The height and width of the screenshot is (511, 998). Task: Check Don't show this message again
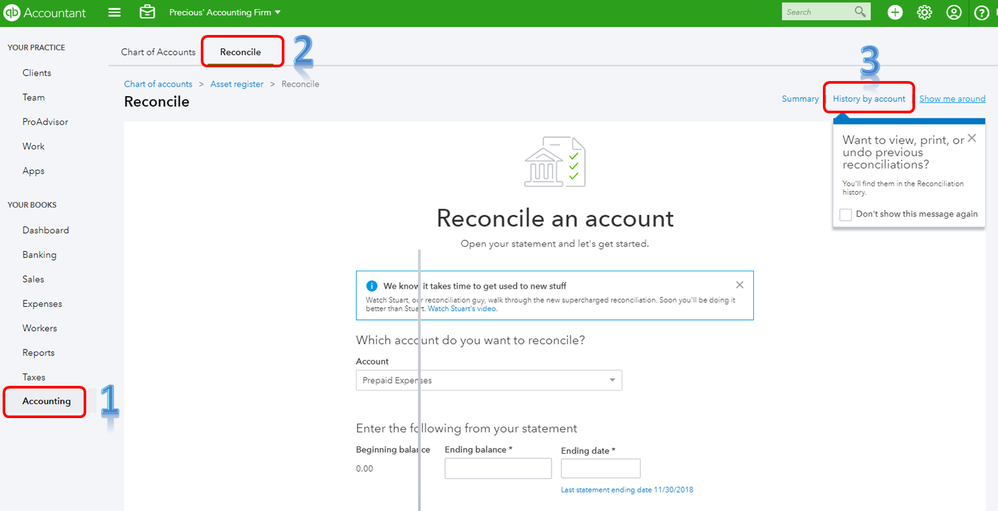tap(845, 214)
